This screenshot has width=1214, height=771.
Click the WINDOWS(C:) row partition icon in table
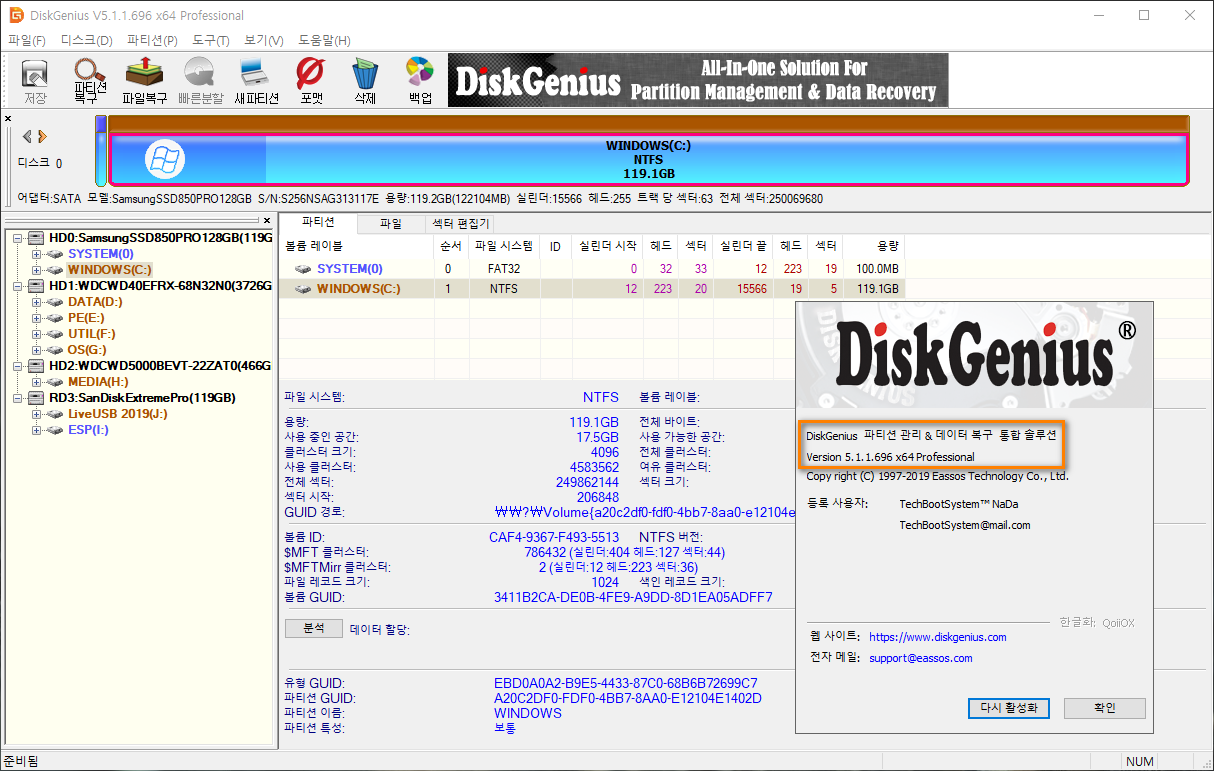point(303,289)
